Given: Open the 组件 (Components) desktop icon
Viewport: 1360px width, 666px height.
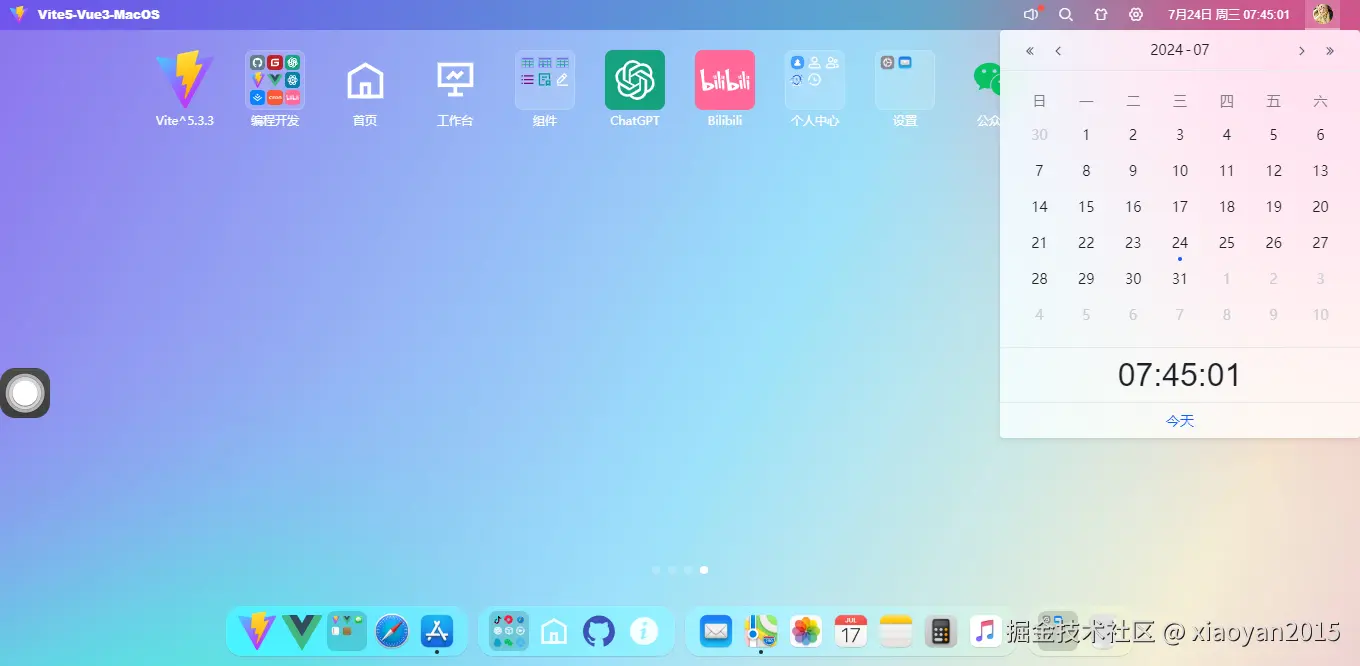Looking at the screenshot, I should 544,79.
